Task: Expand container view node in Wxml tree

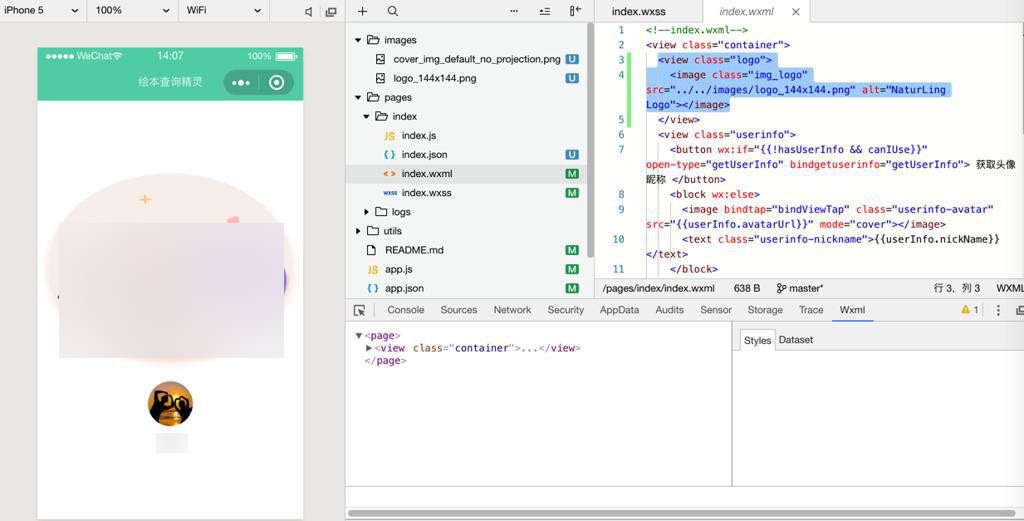Action: click(x=369, y=348)
